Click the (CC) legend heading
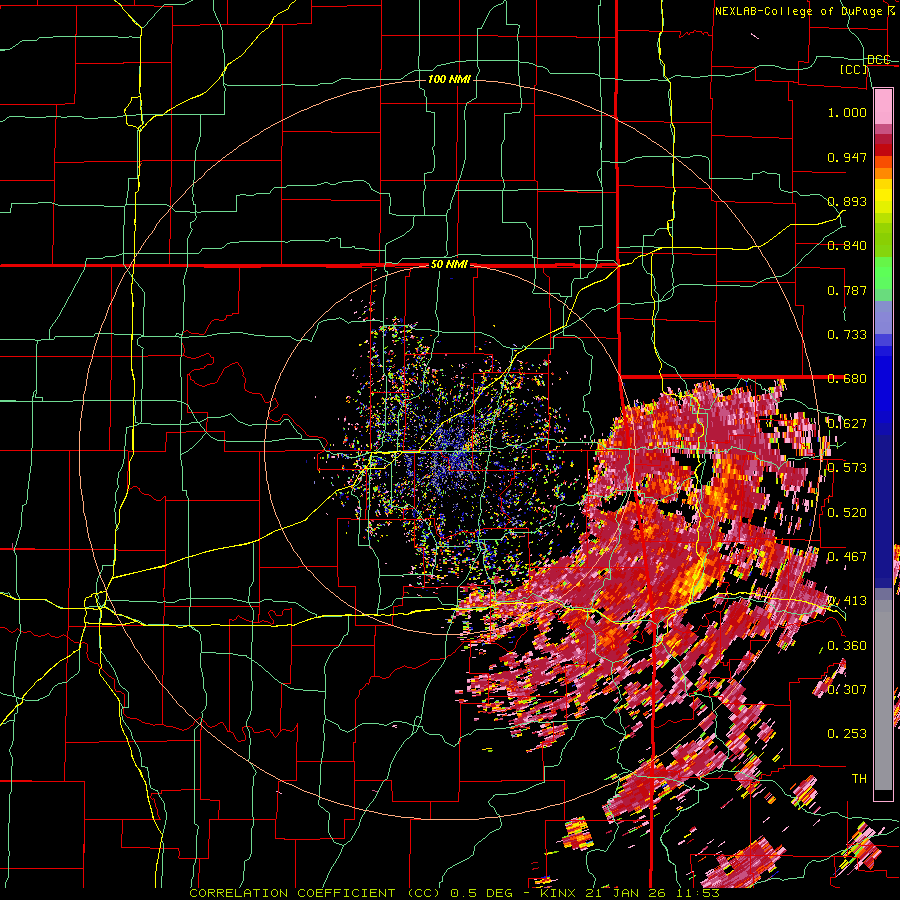This screenshot has height=900, width=900. click(854, 69)
